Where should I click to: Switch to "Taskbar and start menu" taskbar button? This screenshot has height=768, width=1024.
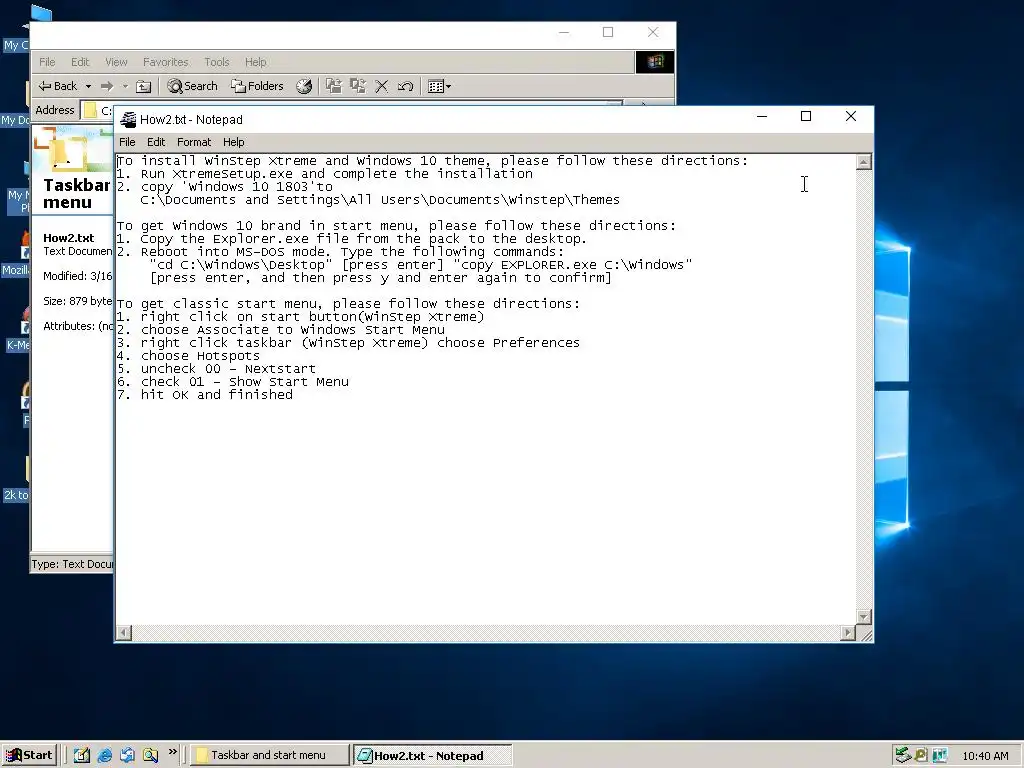click(270, 756)
